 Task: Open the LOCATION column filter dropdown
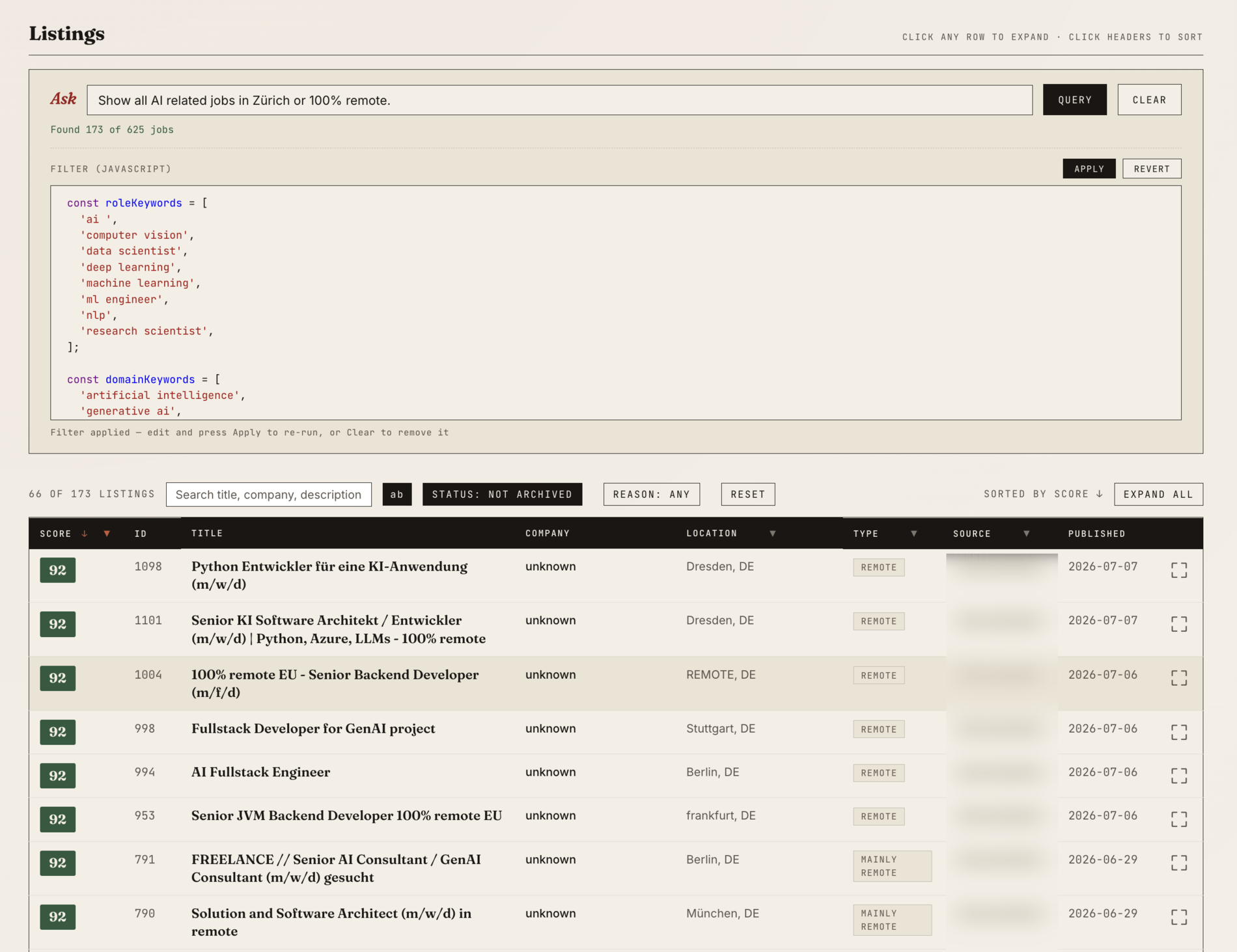pyautogui.click(x=773, y=534)
